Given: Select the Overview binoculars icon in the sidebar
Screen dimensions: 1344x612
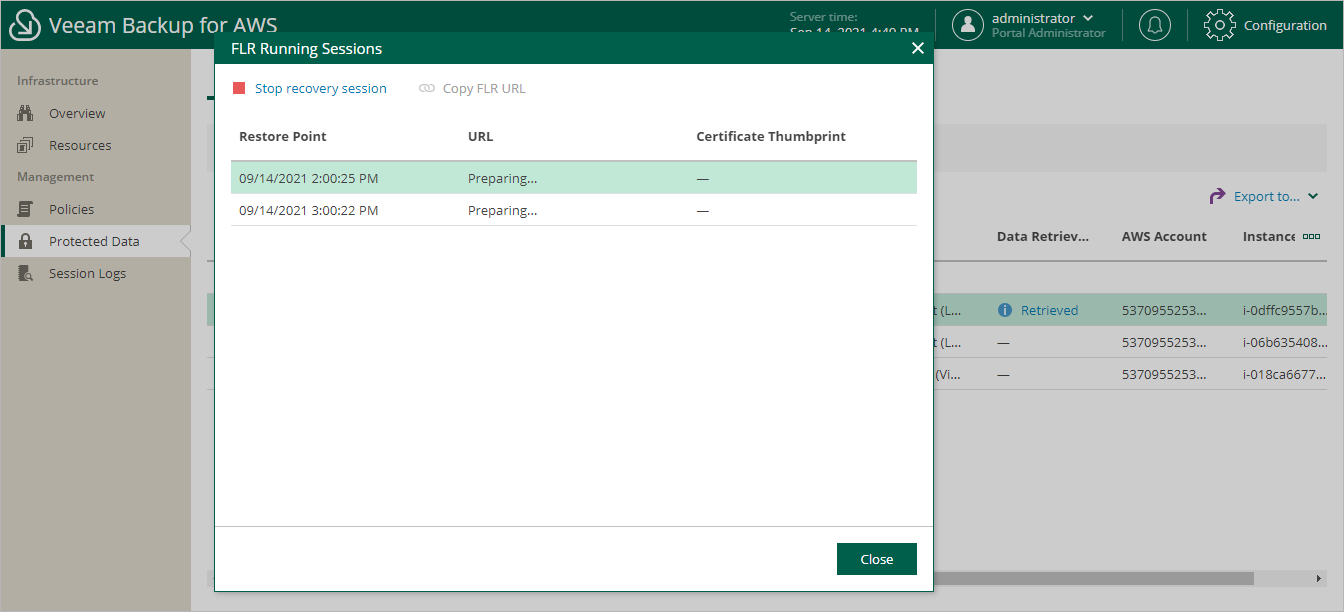Looking at the screenshot, I should pos(26,112).
